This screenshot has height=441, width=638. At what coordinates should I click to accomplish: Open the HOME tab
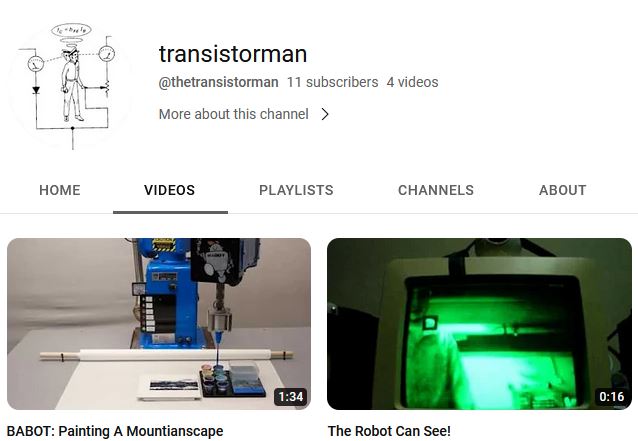point(60,190)
